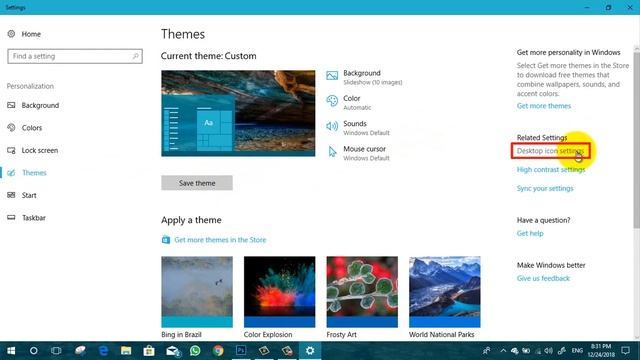
Task: Click Get more themes in the Store link
Action: [x=220, y=240]
